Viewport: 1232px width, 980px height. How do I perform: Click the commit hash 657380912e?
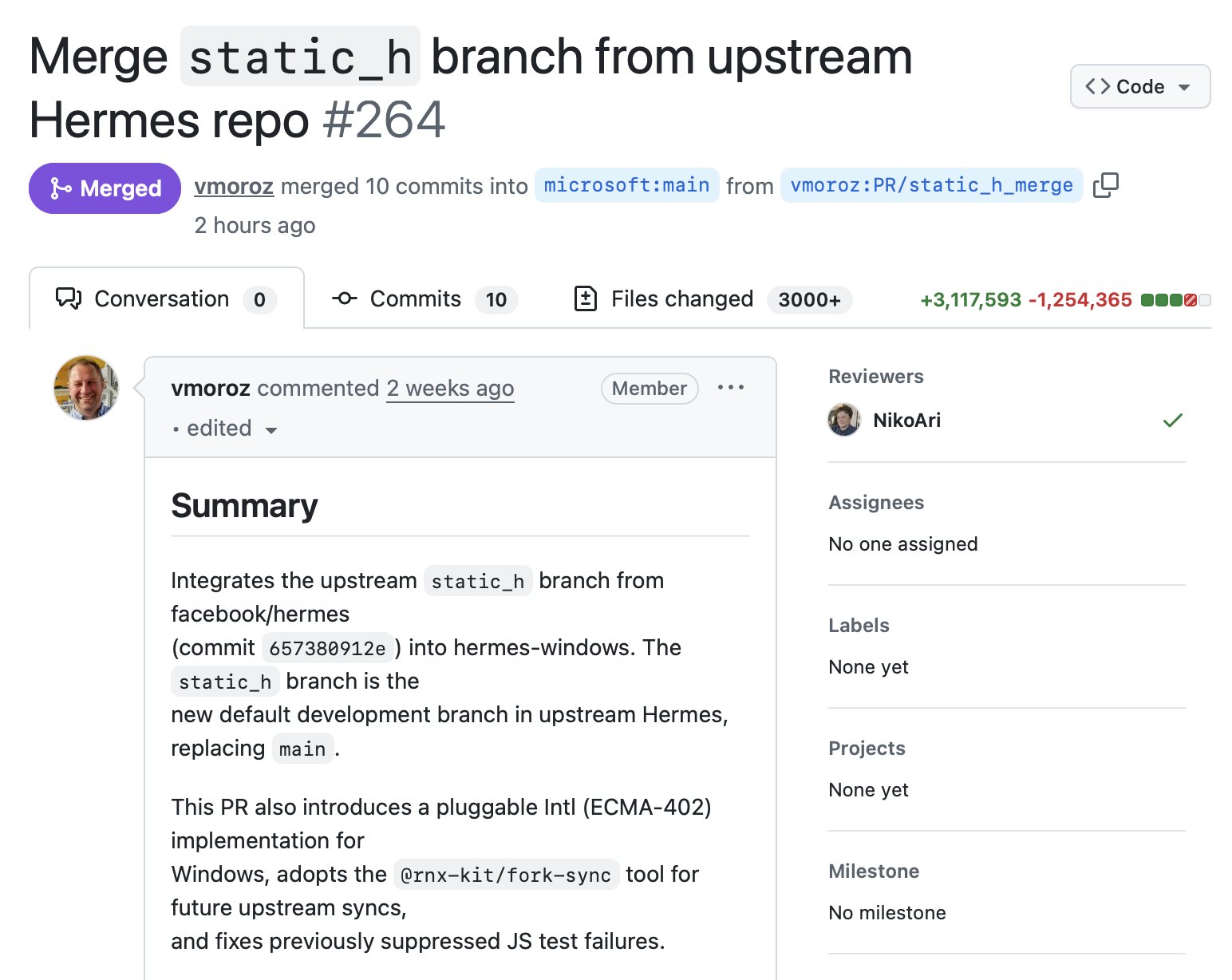327,648
